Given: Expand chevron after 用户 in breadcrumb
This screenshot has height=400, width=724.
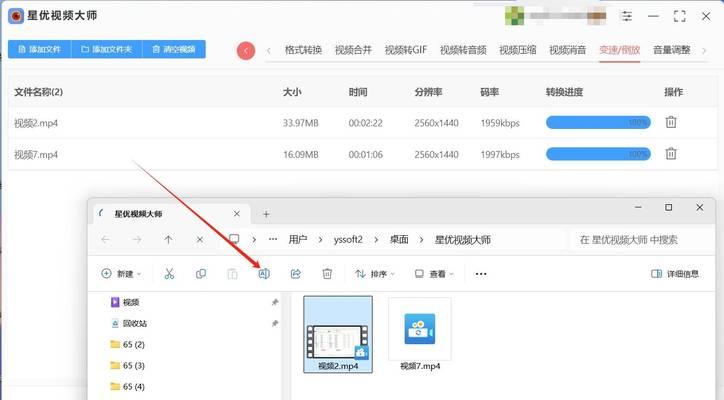Looking at the screenshot, I should pyautogui.click(x=320, y=240).
